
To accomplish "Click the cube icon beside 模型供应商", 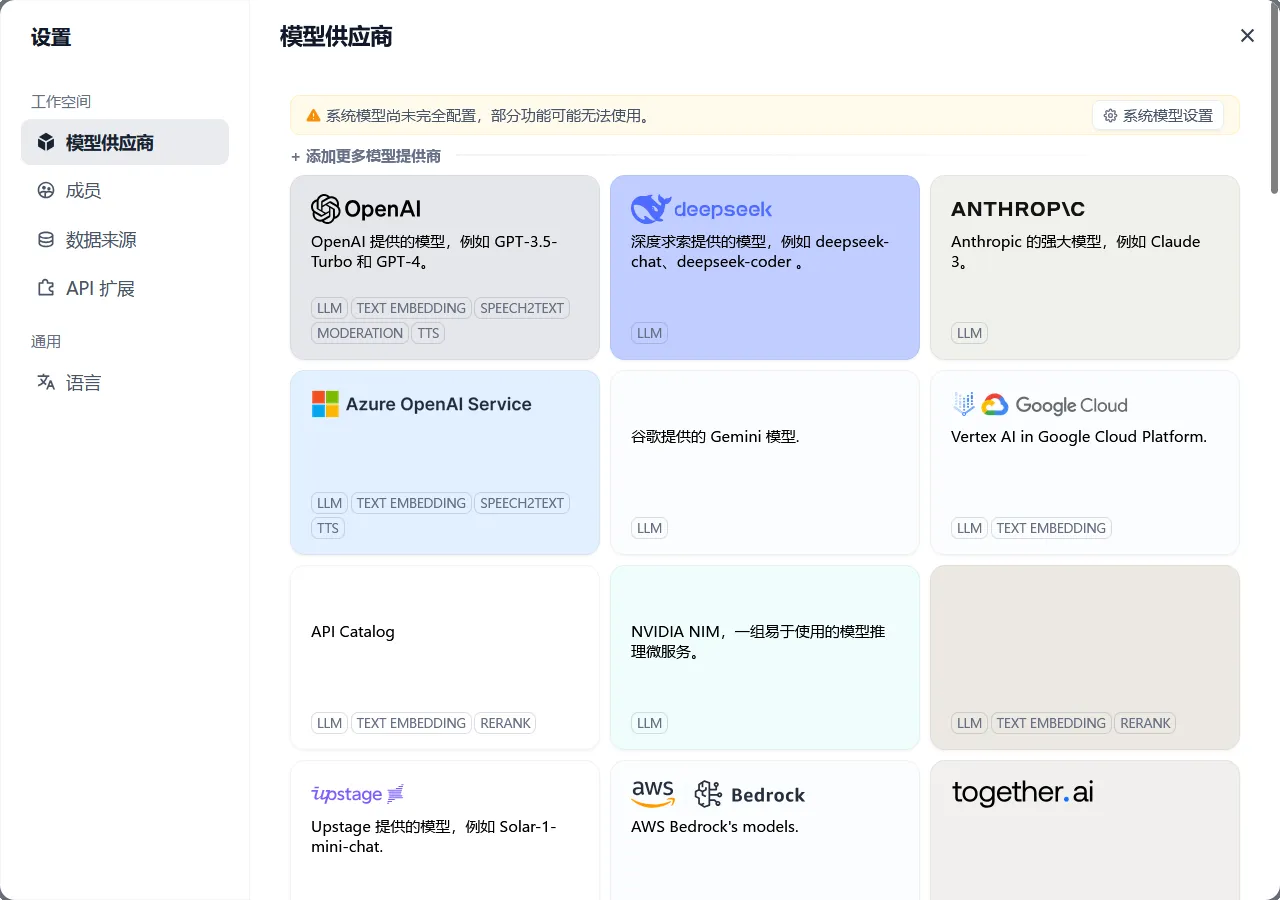I will pos(46,142).
